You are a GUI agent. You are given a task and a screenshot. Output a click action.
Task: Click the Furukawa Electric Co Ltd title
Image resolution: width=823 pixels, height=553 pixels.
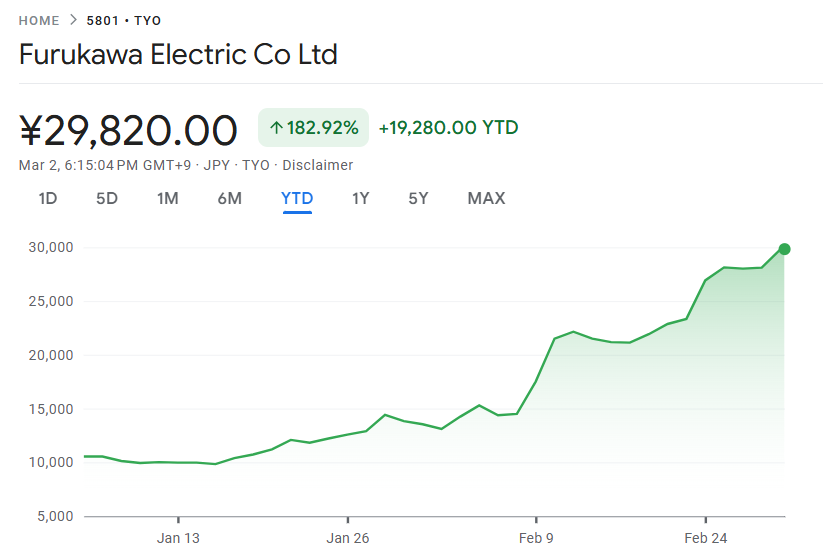click(178, 54)
